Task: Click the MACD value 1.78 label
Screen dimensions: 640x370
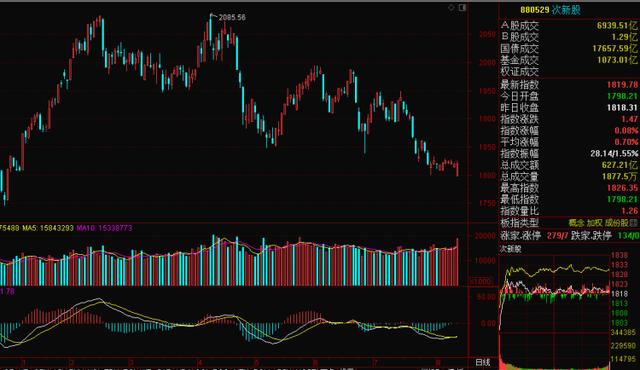Action: tap(7, 291)
